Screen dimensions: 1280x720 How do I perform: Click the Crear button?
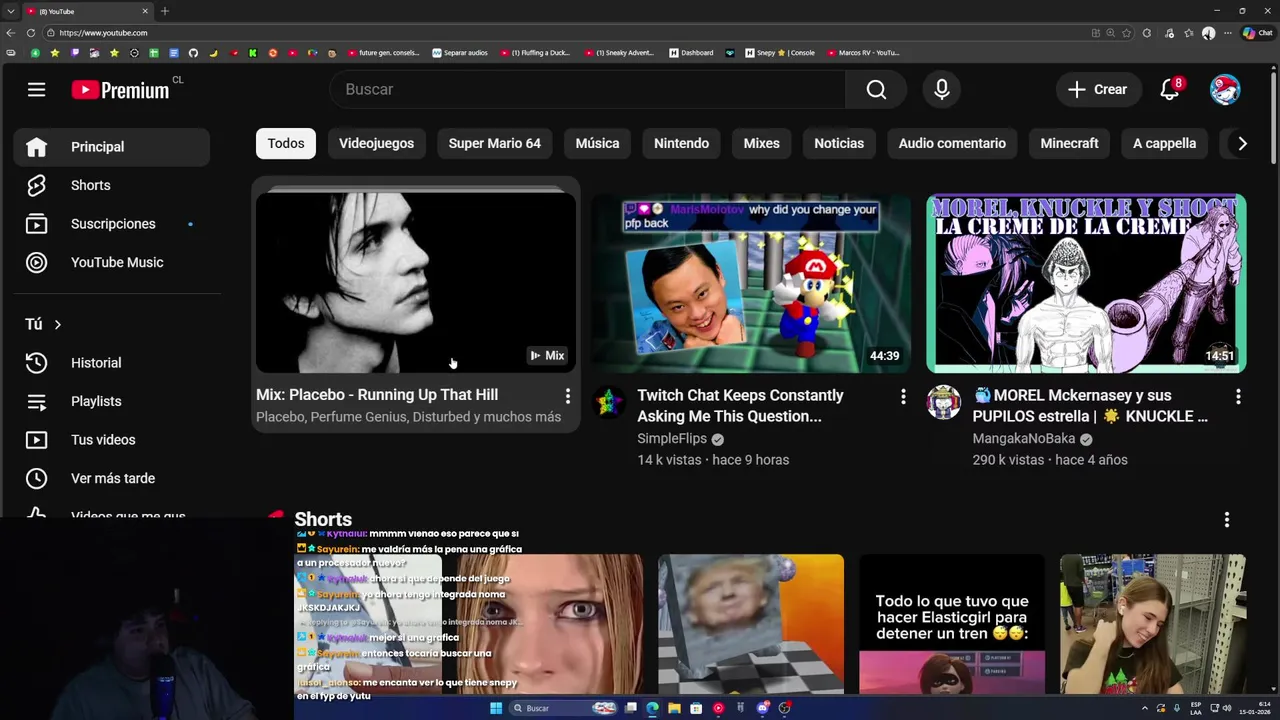coord(1099,90)
